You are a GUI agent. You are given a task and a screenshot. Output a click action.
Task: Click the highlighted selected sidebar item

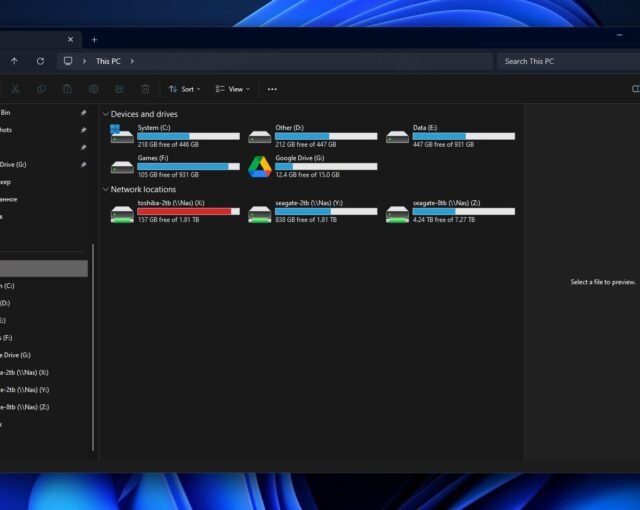[x=44, y=268]
